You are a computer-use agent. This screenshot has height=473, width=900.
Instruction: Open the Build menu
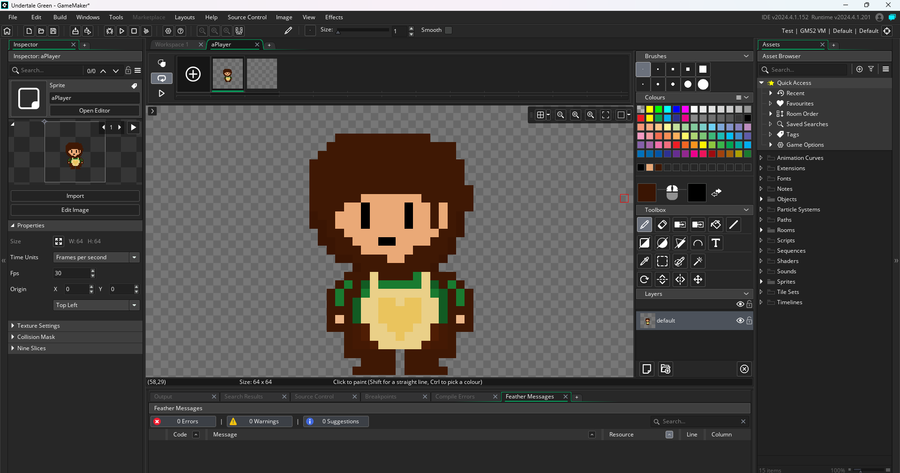coord(60,17)
